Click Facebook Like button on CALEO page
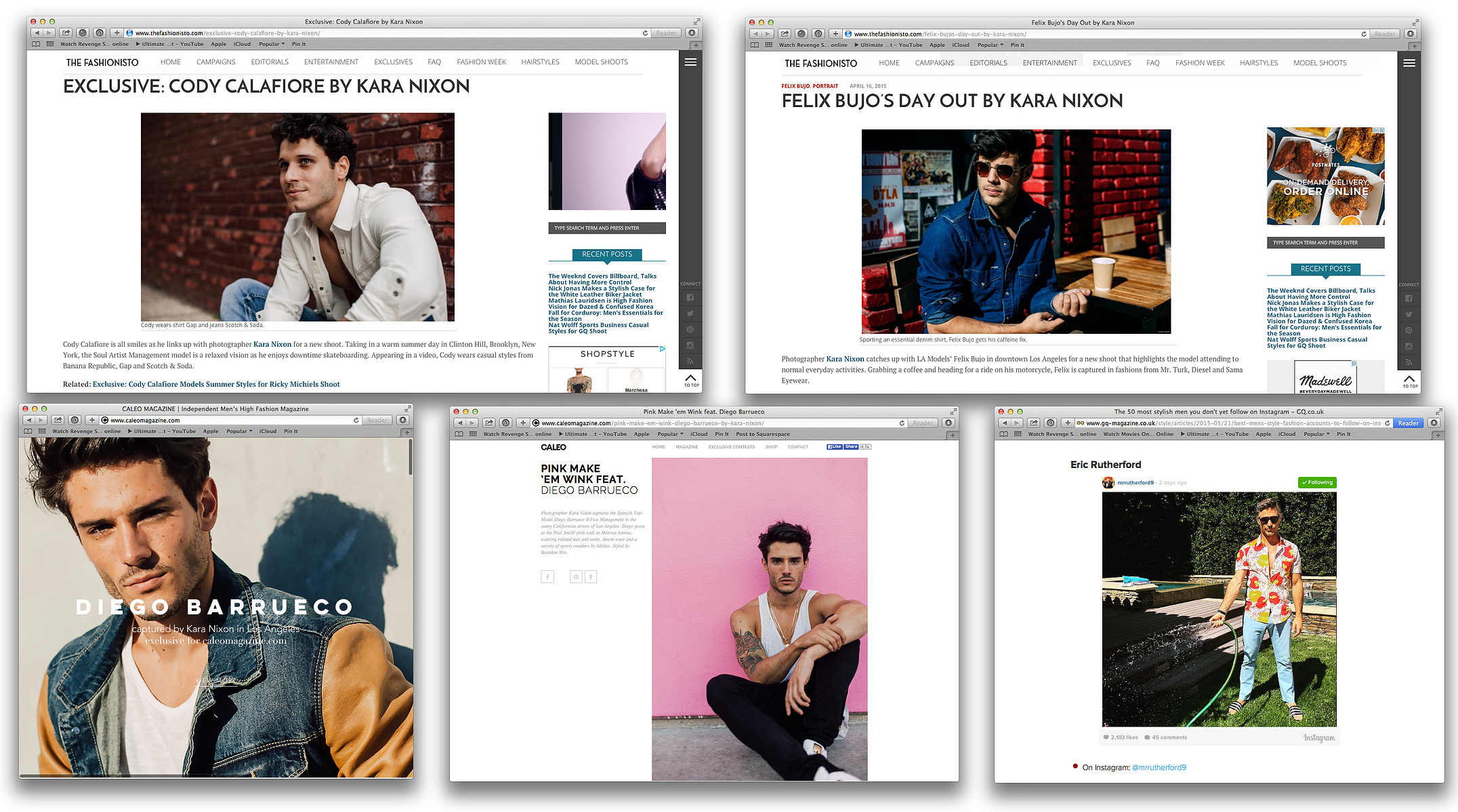The image size is (1458, 812). pyautogui.click(x=834, y=446)
